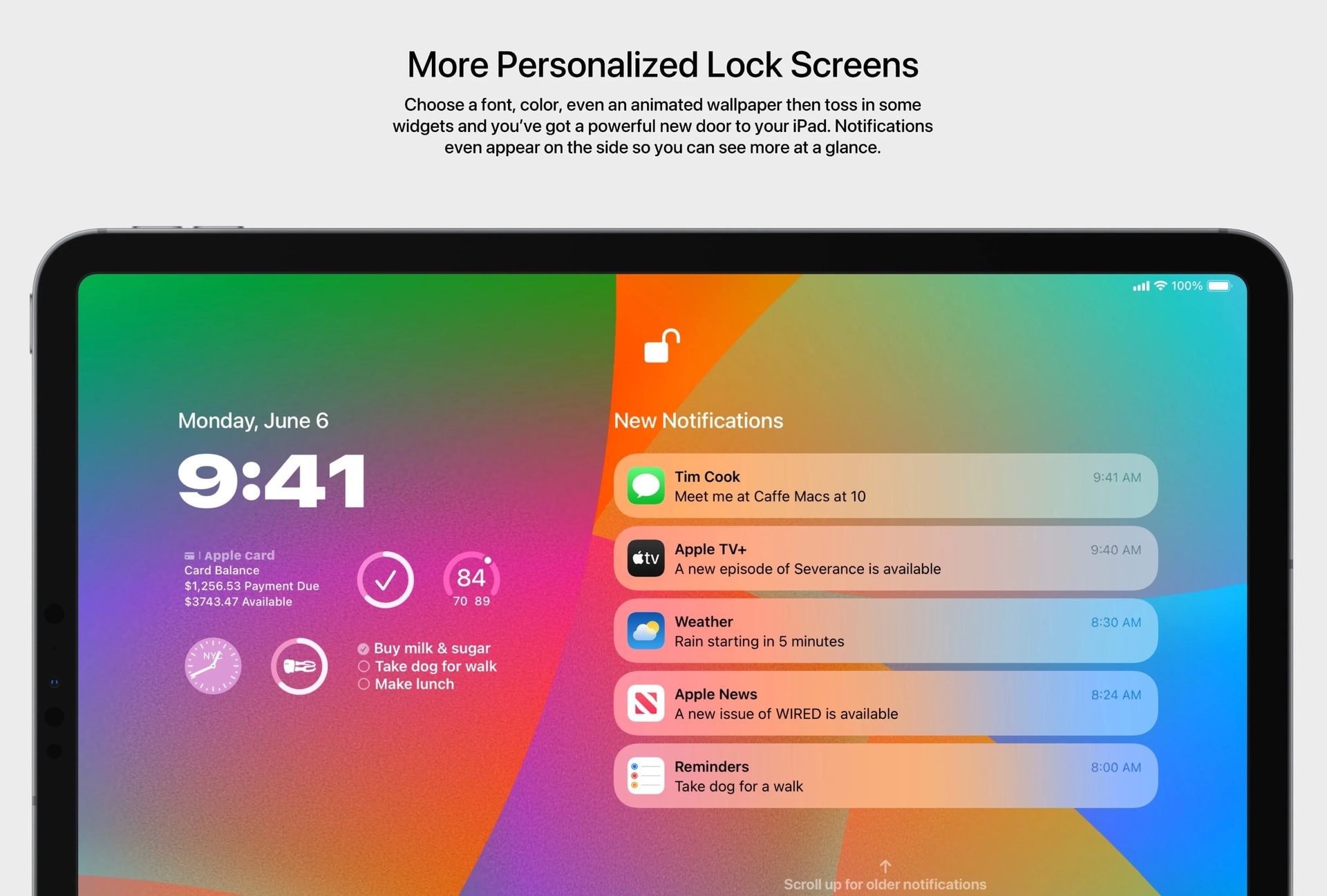This screenshot has width=1327, height=896.
Task: Select the Monday June 6 date display
Action: click(253, 419)
